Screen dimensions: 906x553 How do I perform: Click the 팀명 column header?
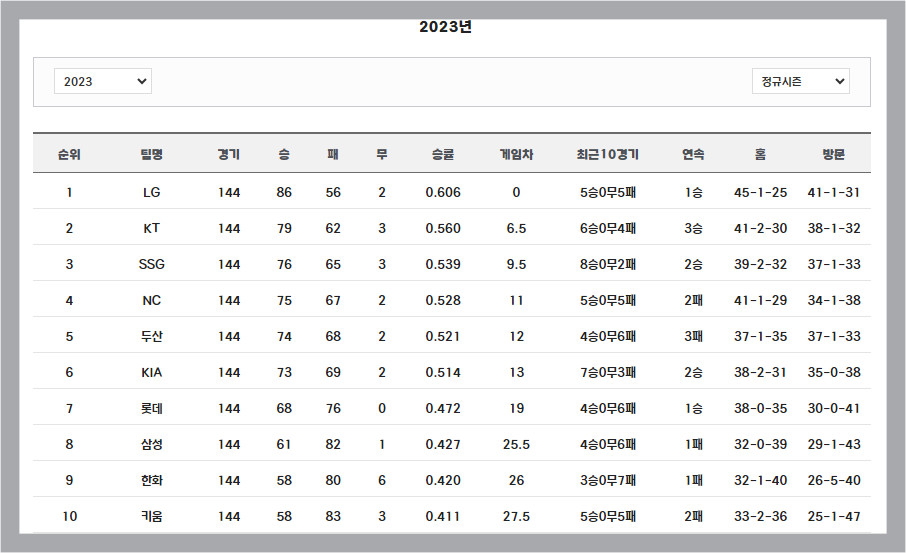click(151, 154)
